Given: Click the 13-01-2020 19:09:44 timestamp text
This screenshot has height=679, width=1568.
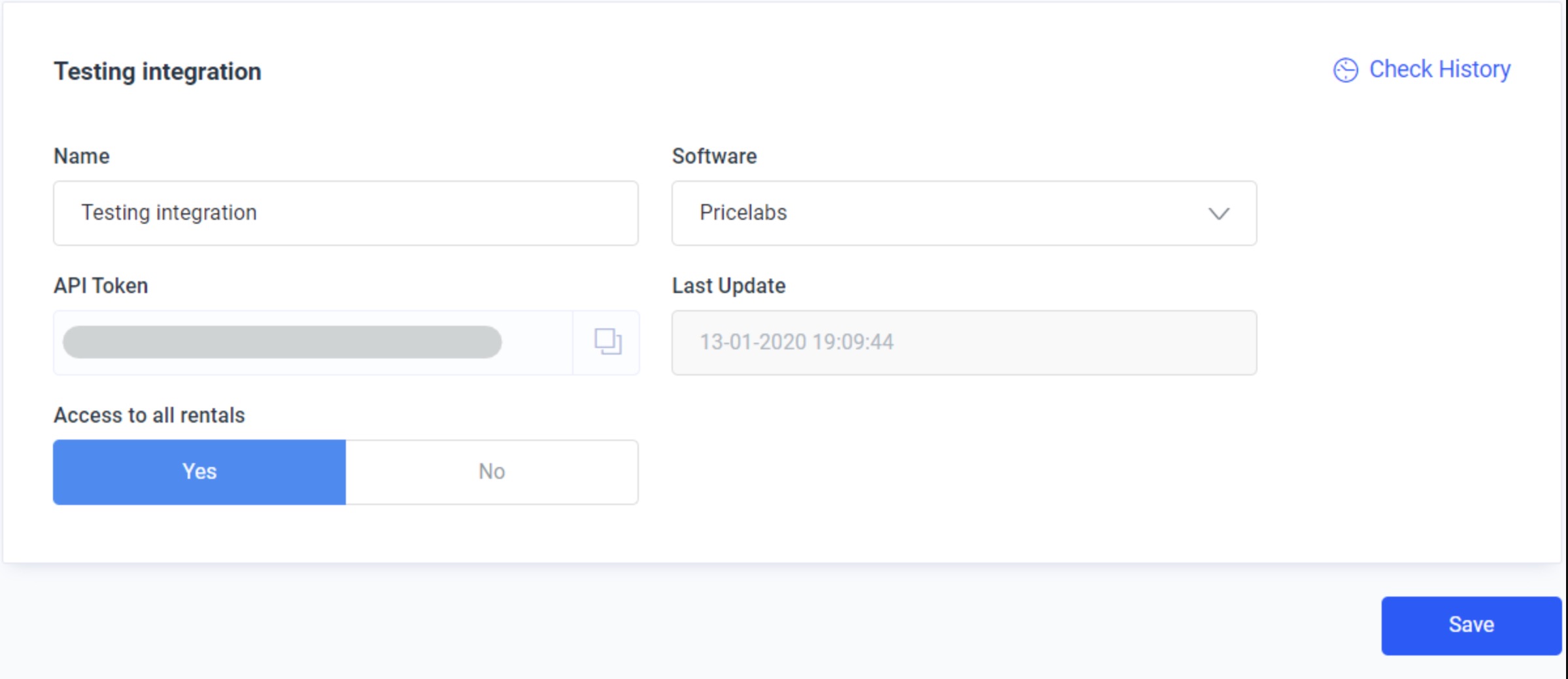Looking at the screenshot, I should click(796, 342).
